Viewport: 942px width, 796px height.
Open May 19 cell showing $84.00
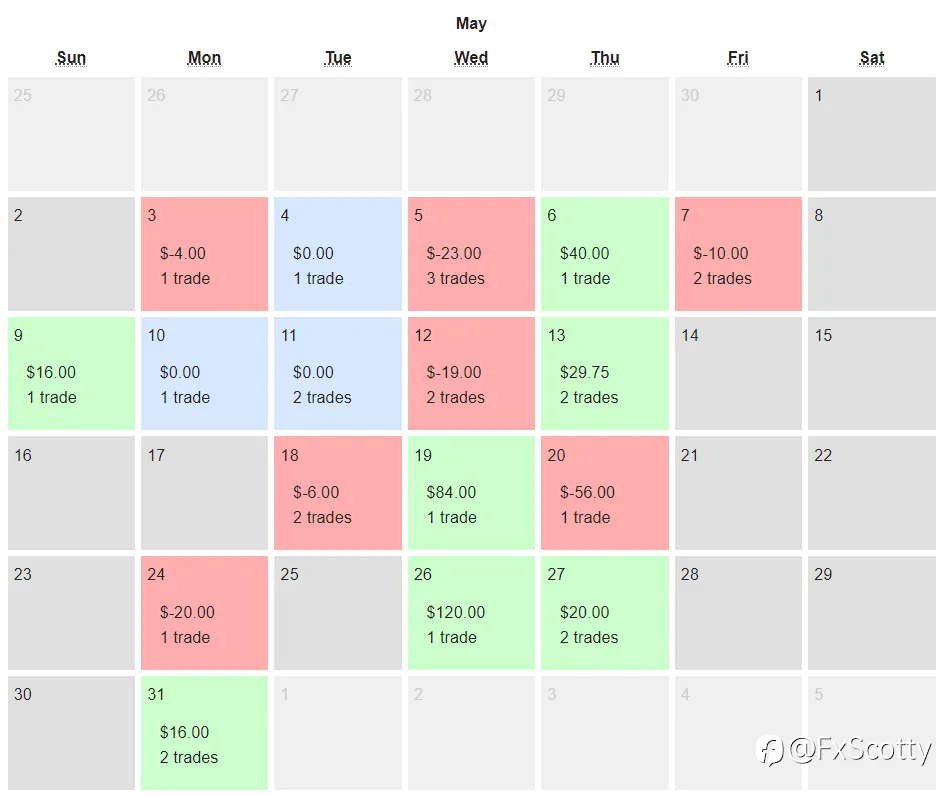click(471, 493)
